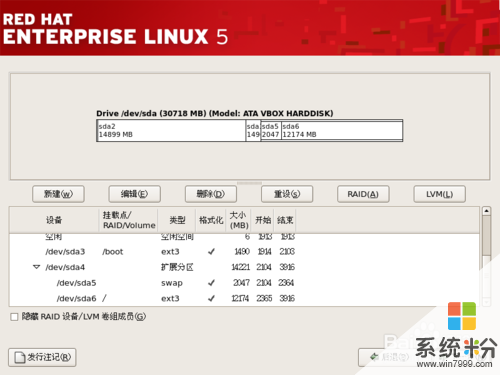Viewport: 500px width, 375px height.
Task: Open the 发行注记(R) release notes button
Action: pos(42,357)
